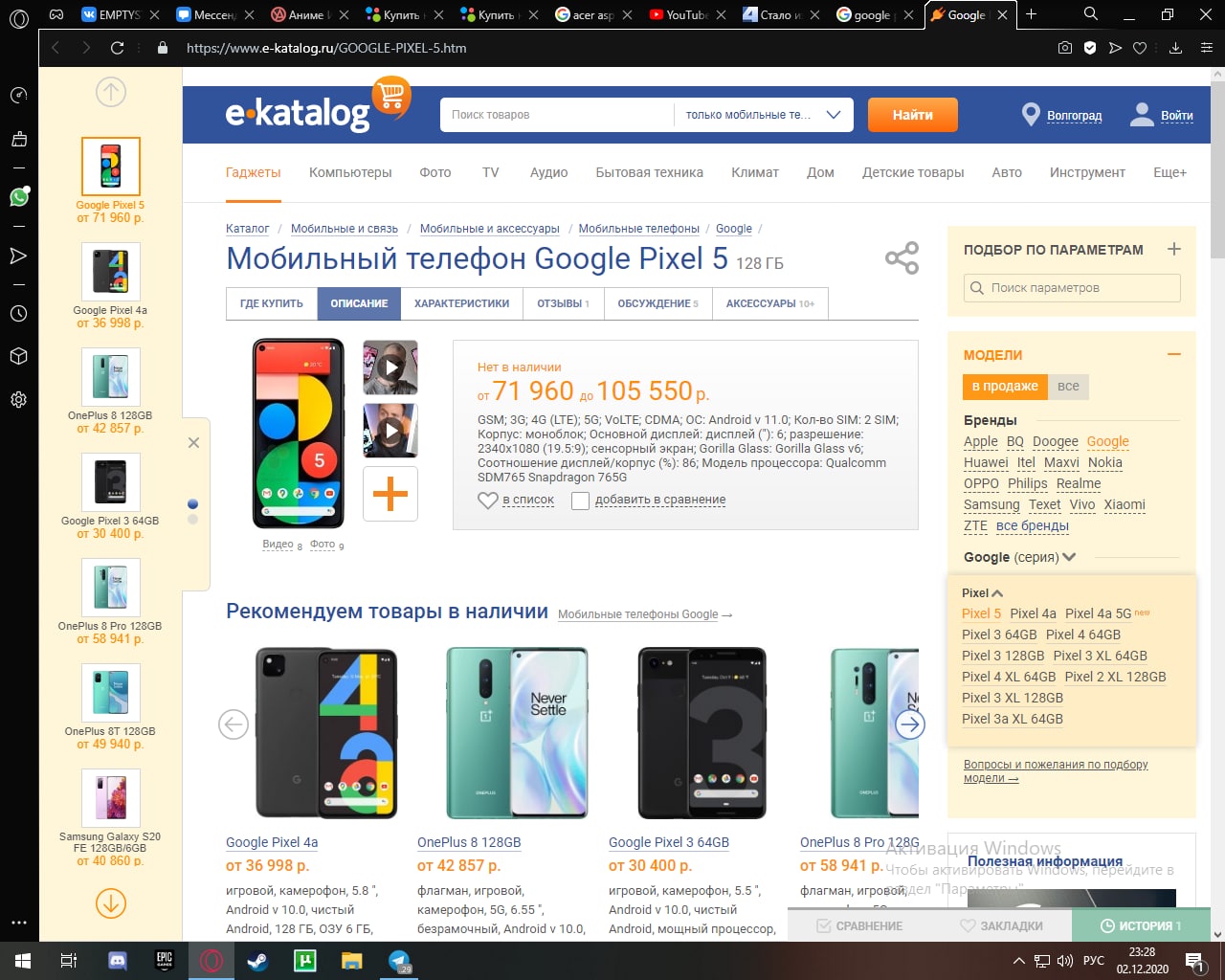Click the product search input field
1225x980 pixels.
[x=557, y=115]
